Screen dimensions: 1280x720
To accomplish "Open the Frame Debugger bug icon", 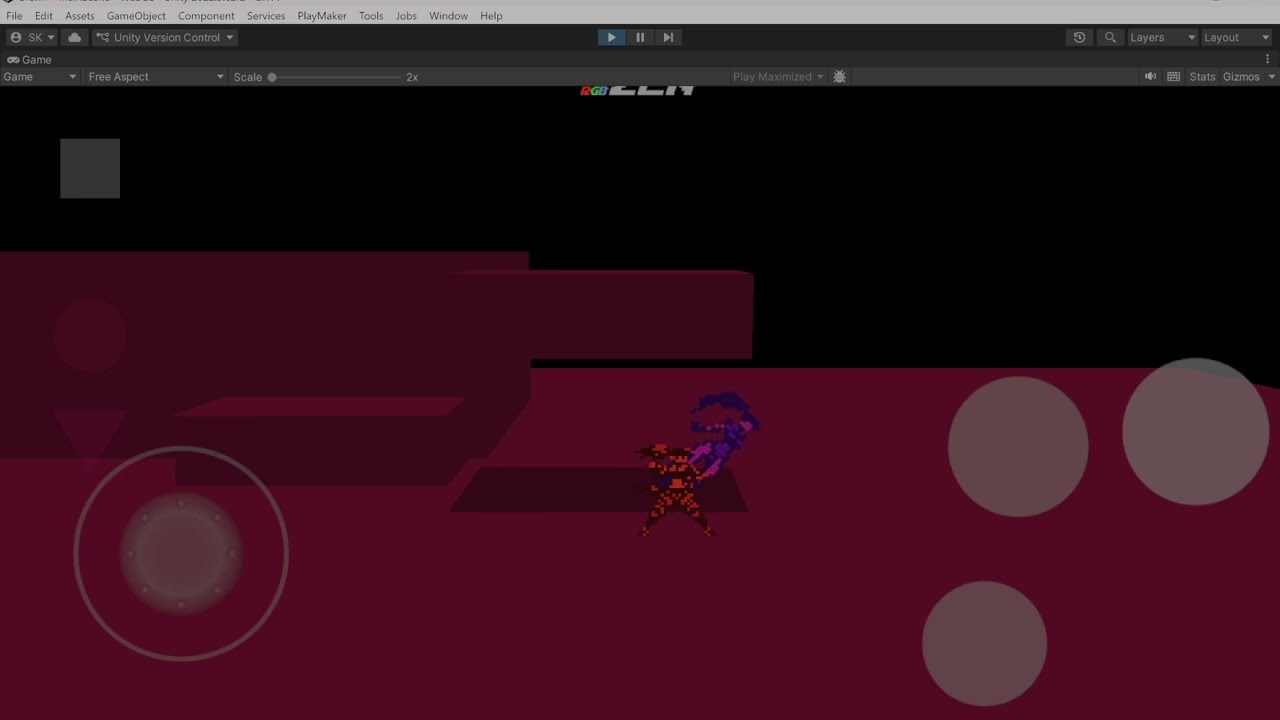I will (x=839, y=77).
